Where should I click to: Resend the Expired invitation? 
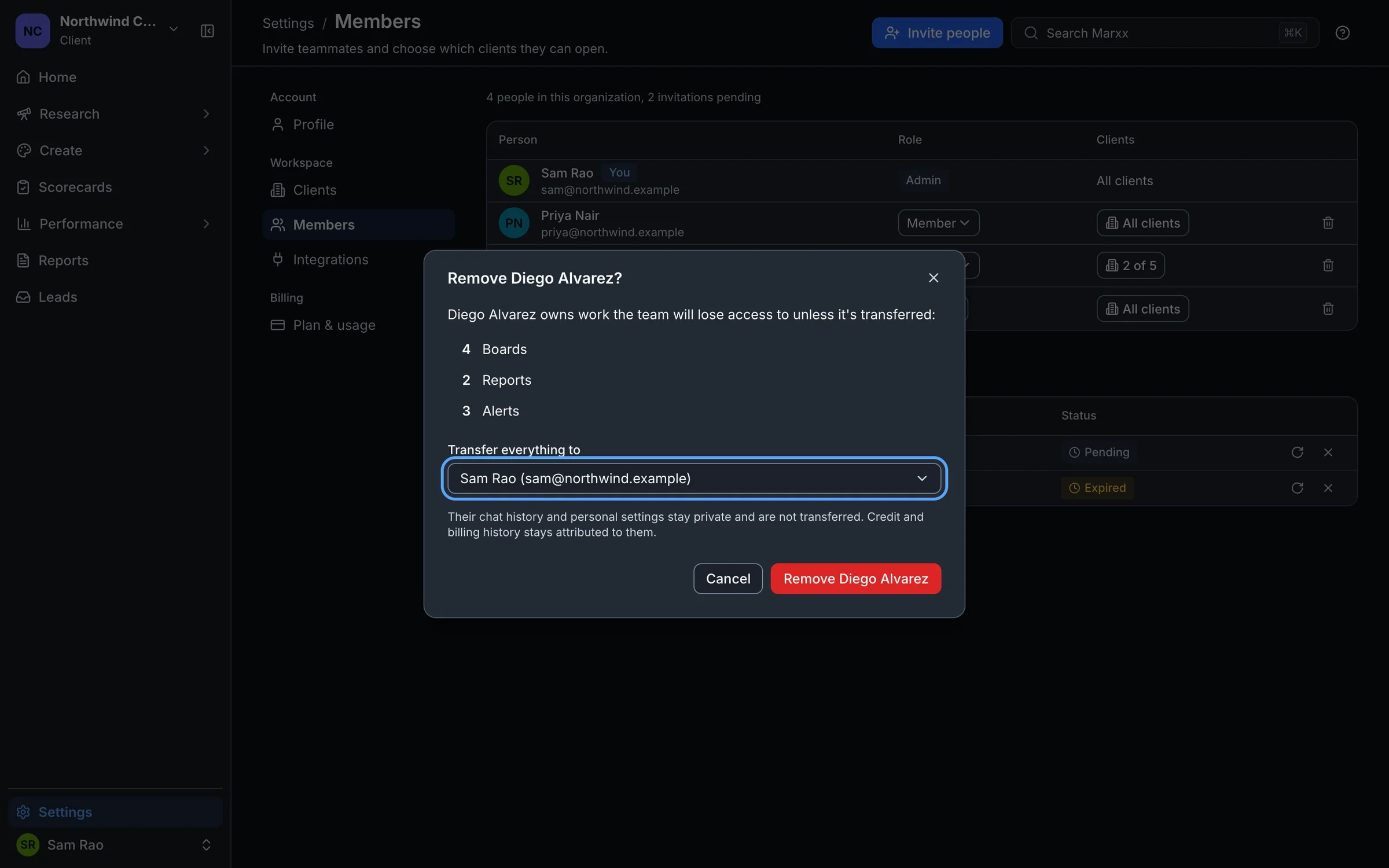click(x=1298, y=488)
